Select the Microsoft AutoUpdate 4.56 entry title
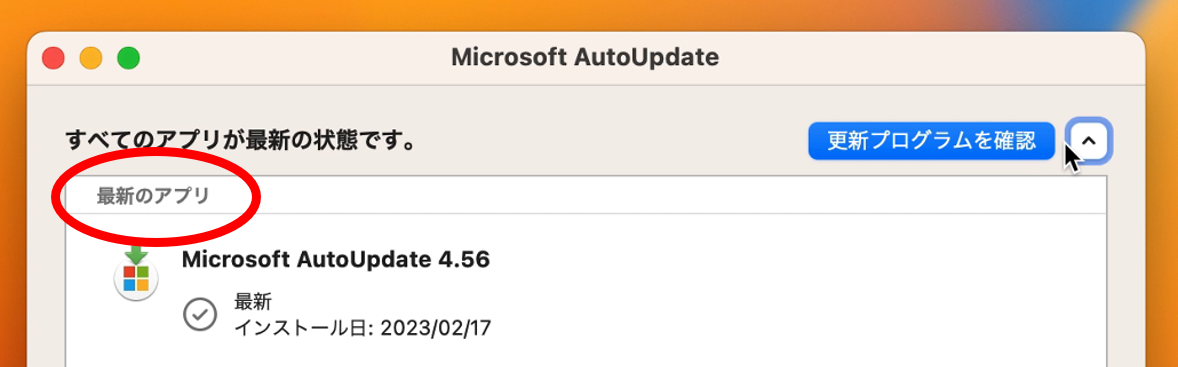The image size is (1178, 367). [336, 260]
